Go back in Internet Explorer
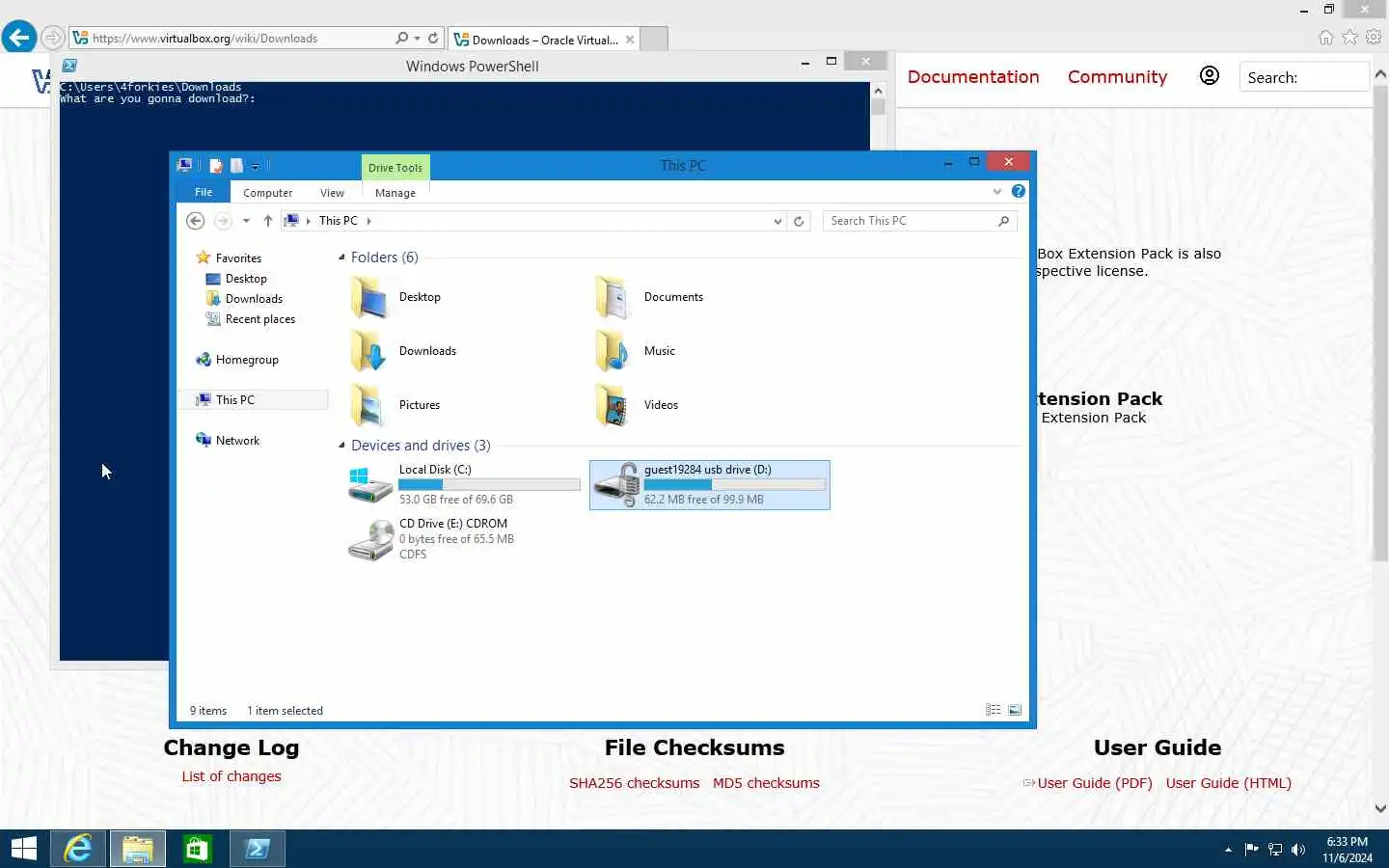The image size is (1389, 868). [18, 38]
